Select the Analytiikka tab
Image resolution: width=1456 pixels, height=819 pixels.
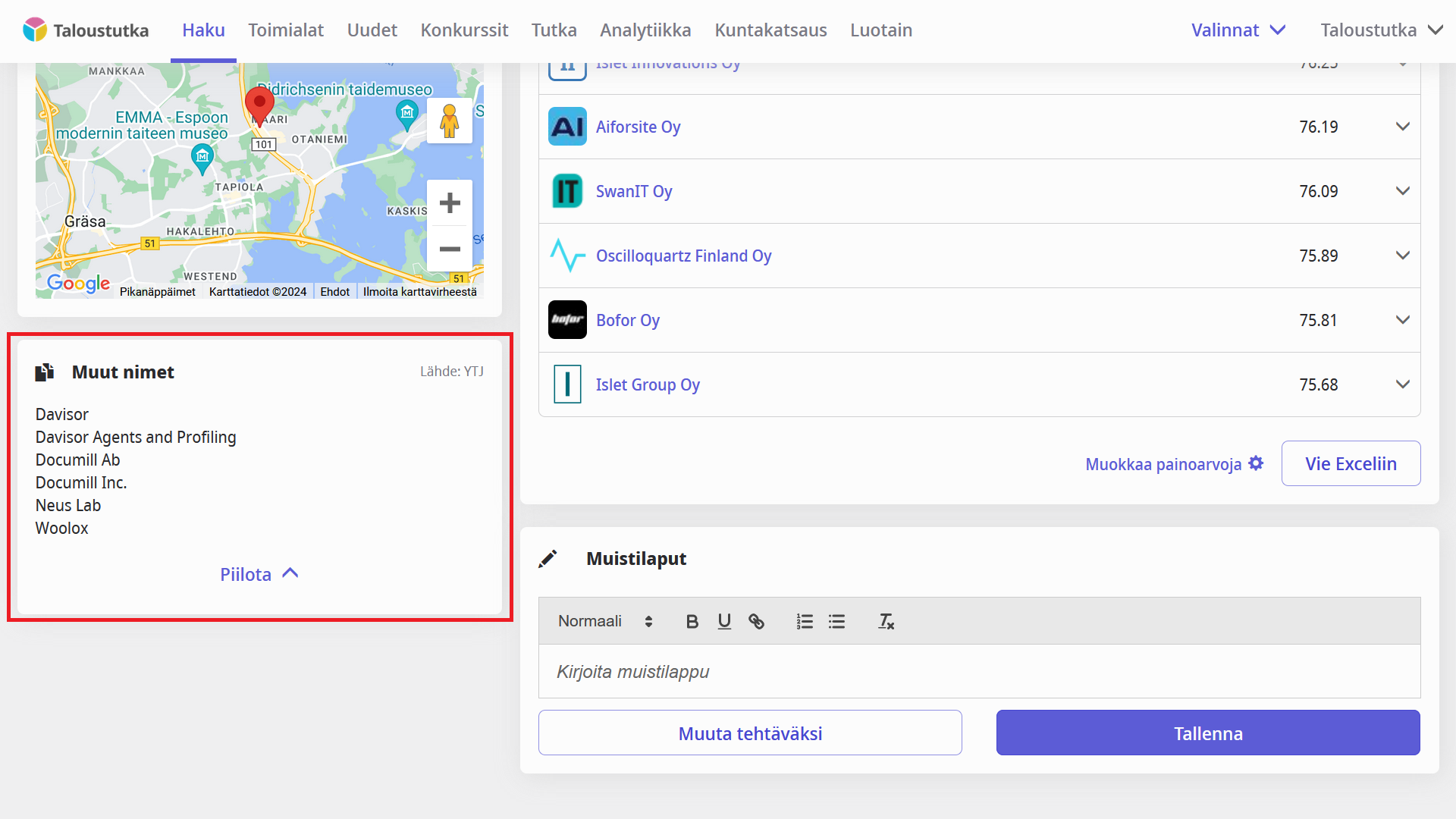pos(645,30)
